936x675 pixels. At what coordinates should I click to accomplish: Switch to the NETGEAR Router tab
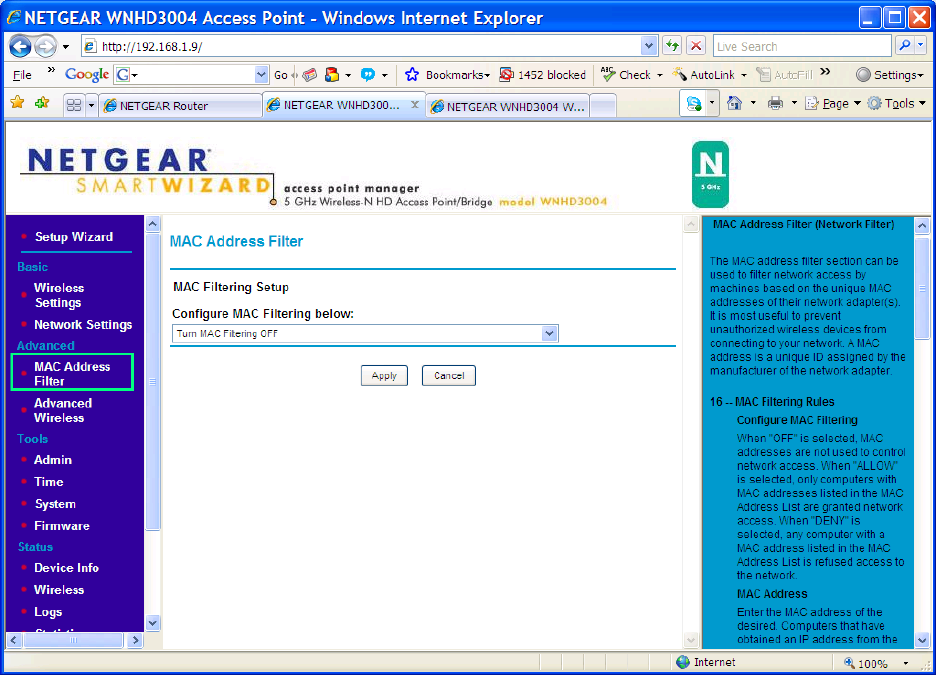[181, 106]
